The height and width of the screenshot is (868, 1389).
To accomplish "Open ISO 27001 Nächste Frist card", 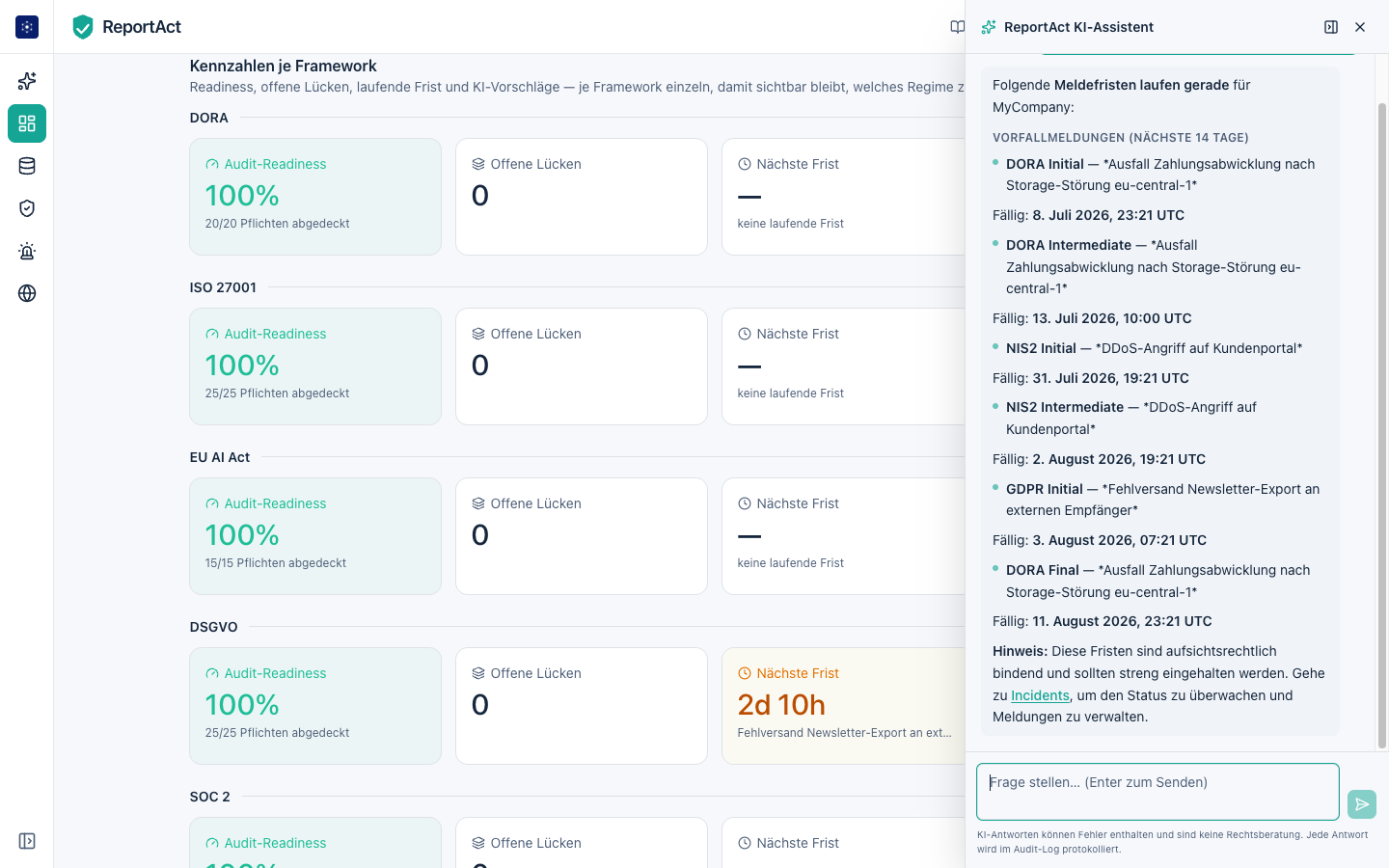I will pos(844,366).
